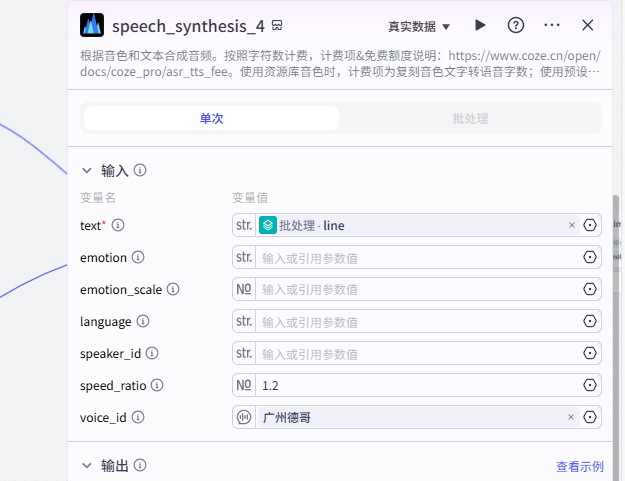
Task: Click the variable picker icon in the speed_ratio row
Action: coord(590,385)
